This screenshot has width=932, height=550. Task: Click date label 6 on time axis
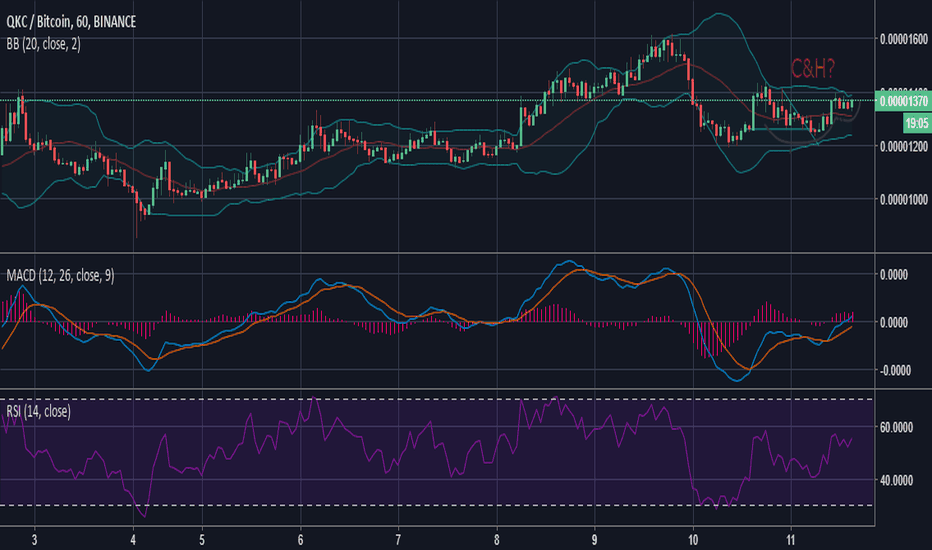tap(300, 540)
